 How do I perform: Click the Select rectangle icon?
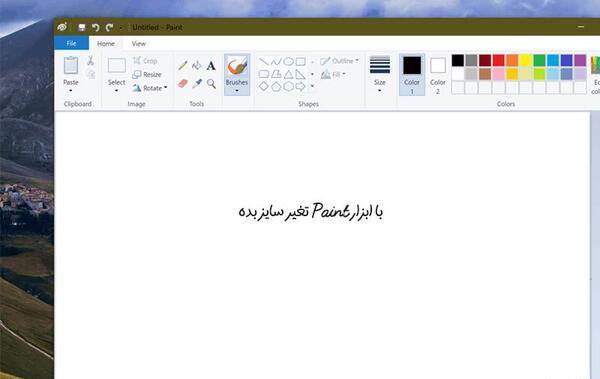pyautogui.click(x=117, y=65)
